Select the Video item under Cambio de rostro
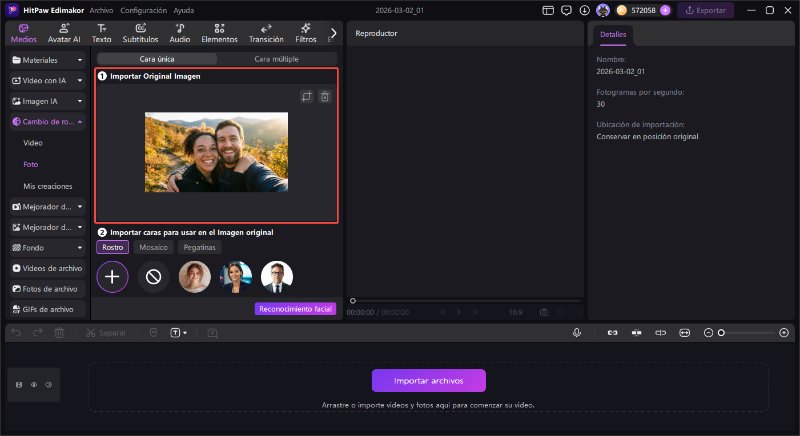 (33, 143)
